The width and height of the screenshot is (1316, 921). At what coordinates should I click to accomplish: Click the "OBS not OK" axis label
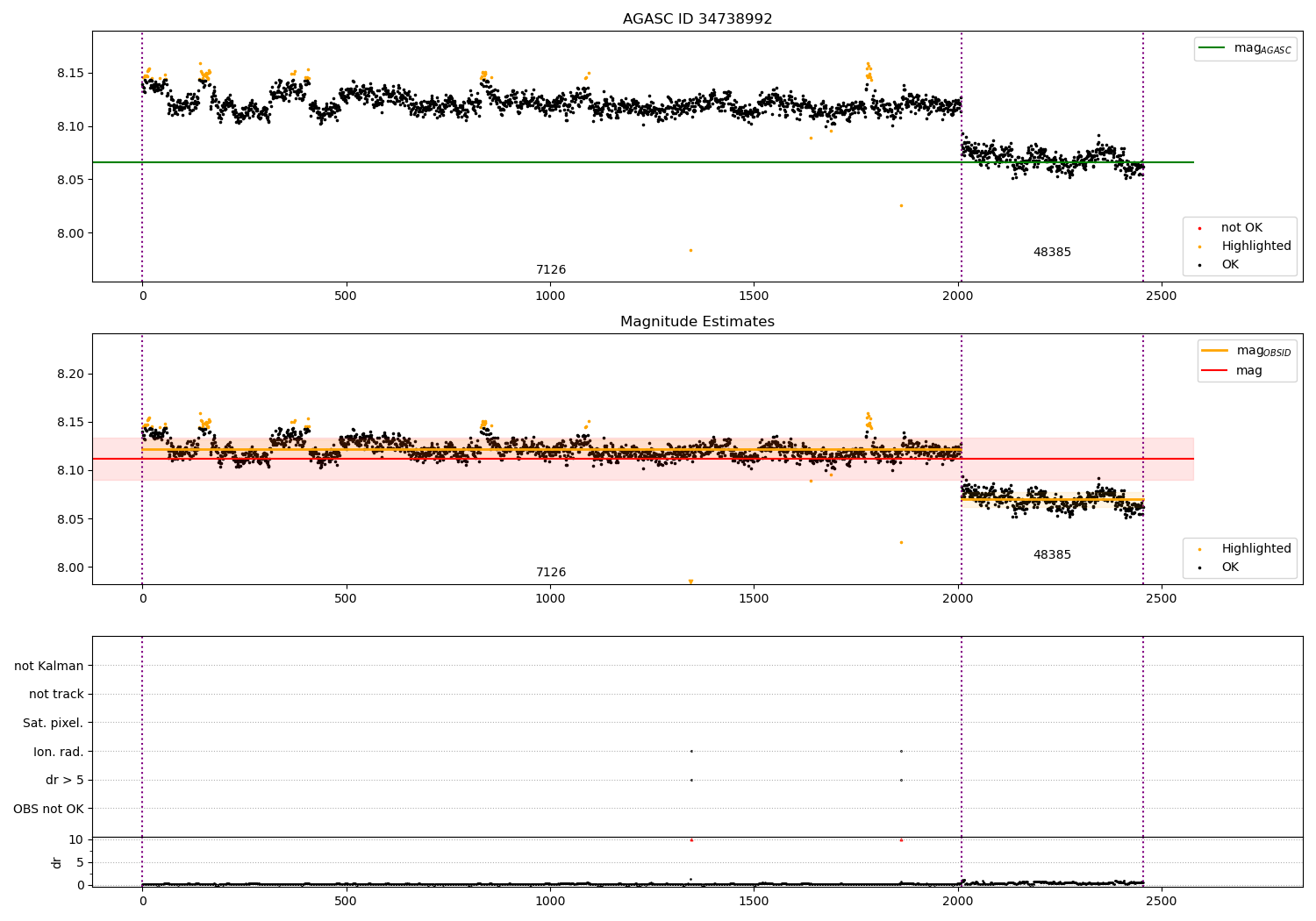[48, 809]
